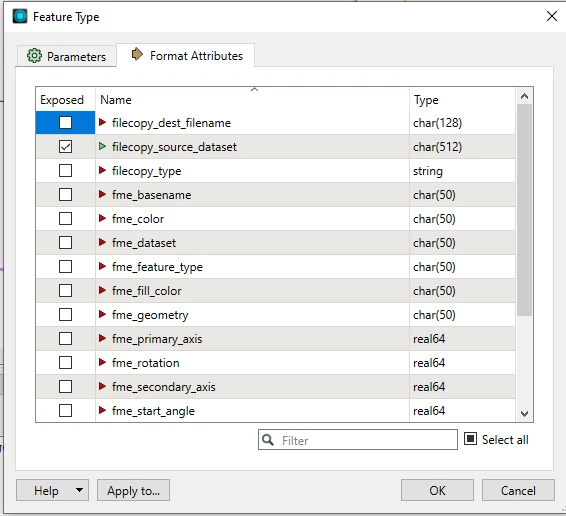Click the scrollbar down arrow

click(524, 414)
